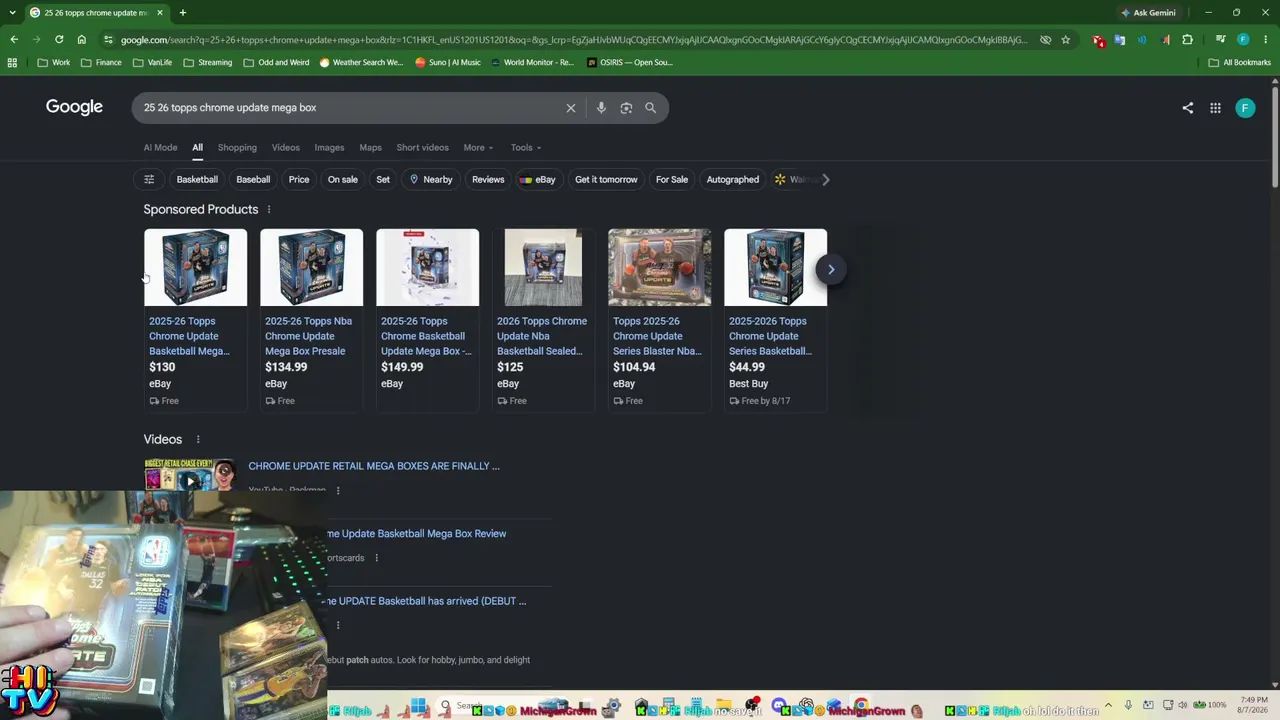Open Sponsored Products info menu
Screen dimensions: 1280x720
(x=268, y=210)
